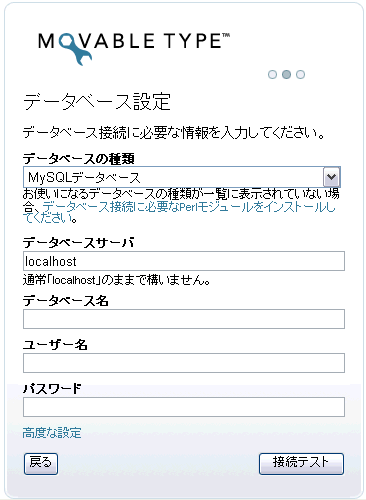Select the first wizard step dot
Image resolution: width=366 pixels, height=500 pixels.
pyautogui.click(x=272, y=74)
